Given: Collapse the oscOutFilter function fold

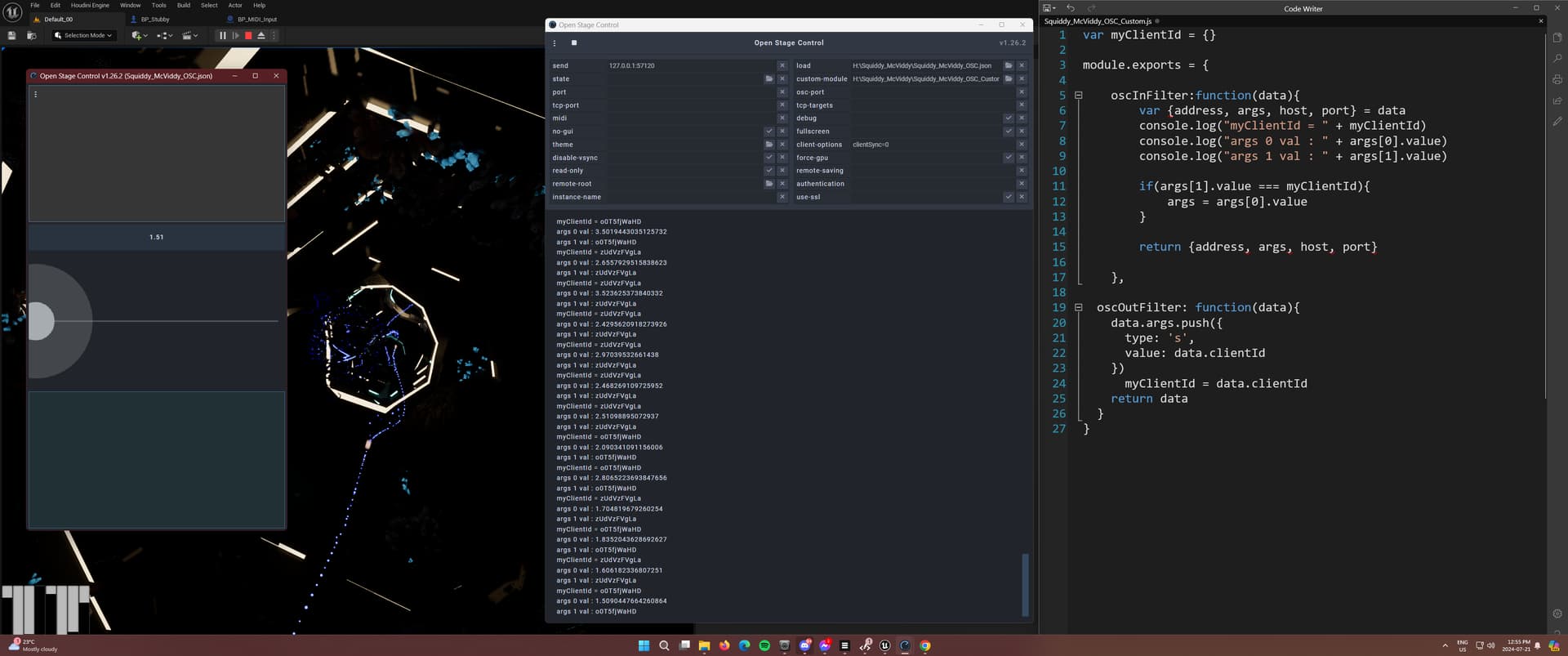Looking at the screenshot, I should coord(1078,308).
